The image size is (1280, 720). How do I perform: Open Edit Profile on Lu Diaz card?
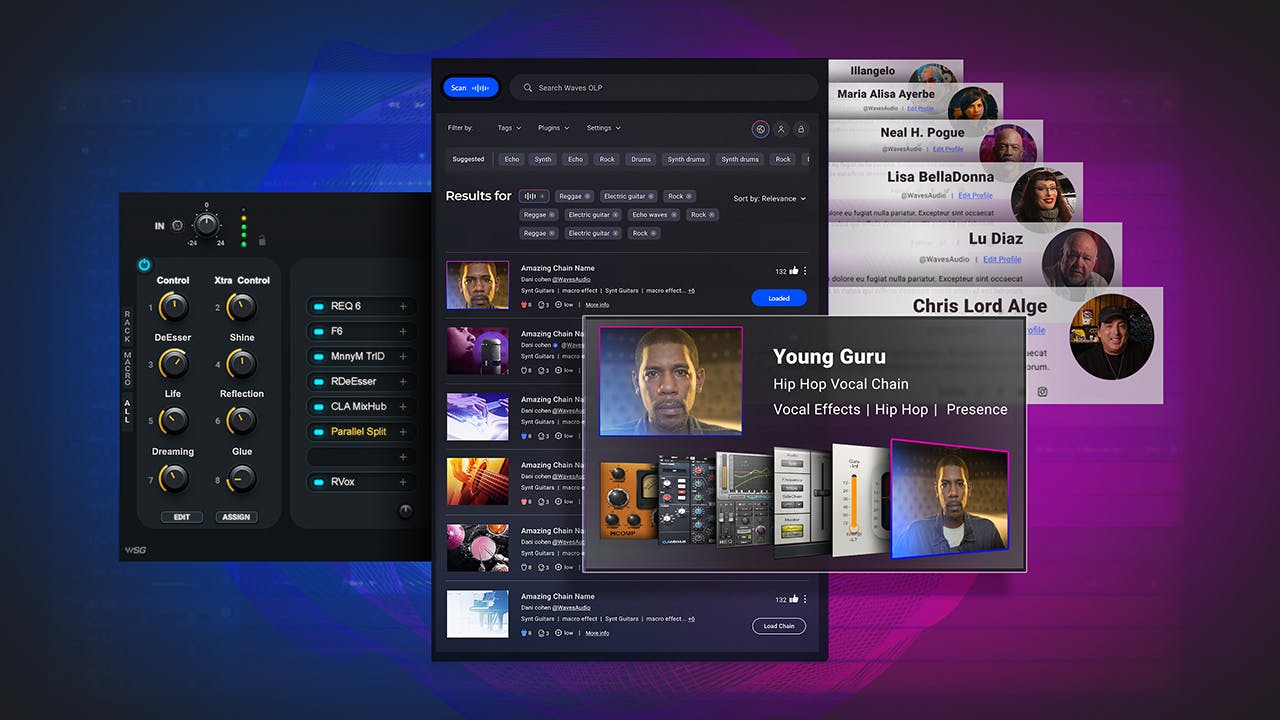(x=1002, y=259)
